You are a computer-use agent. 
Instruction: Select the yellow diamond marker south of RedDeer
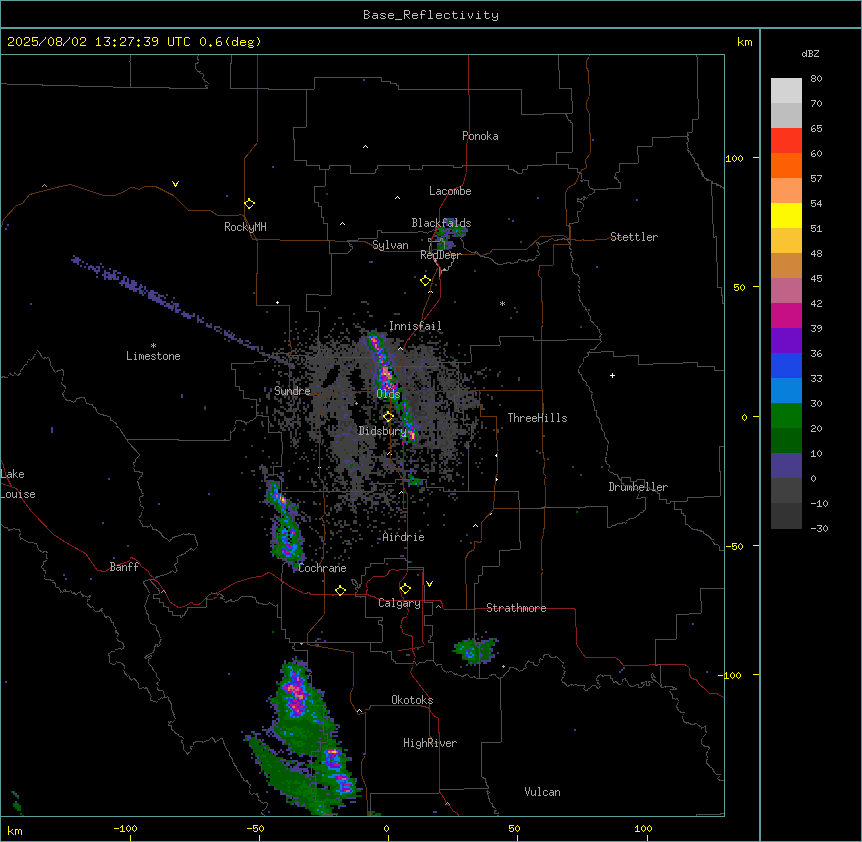(x=426, y=281)
